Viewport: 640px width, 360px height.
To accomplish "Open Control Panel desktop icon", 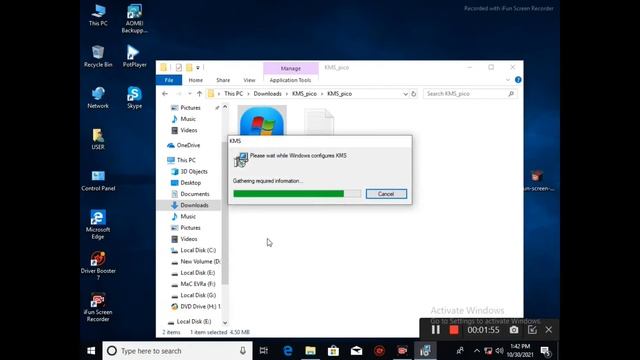I will pos(98,180).
